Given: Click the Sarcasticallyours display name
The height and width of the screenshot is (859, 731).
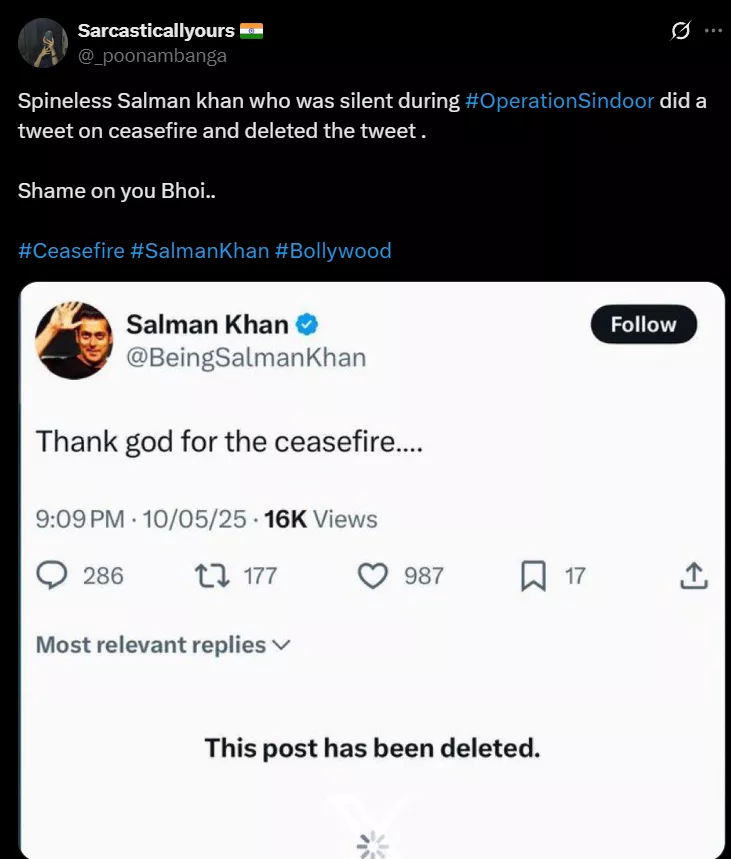Looking at the screenshot, I should pyautogui.click(x=156, y=31).
